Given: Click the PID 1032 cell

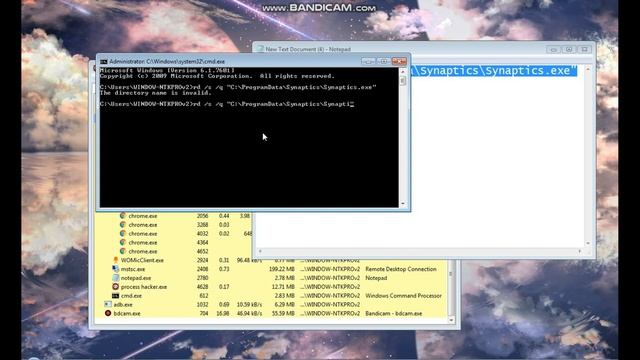Looking at the screenshot, I should pyautogui.click(x=202, y=304).
